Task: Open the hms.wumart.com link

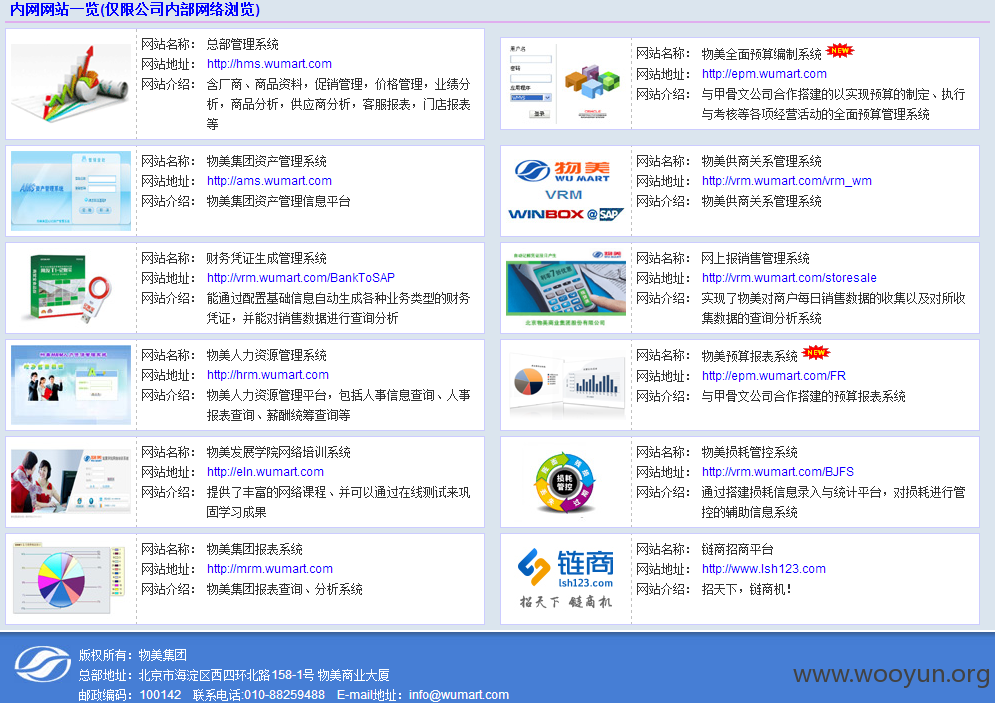Action: (x=269, y=64)
